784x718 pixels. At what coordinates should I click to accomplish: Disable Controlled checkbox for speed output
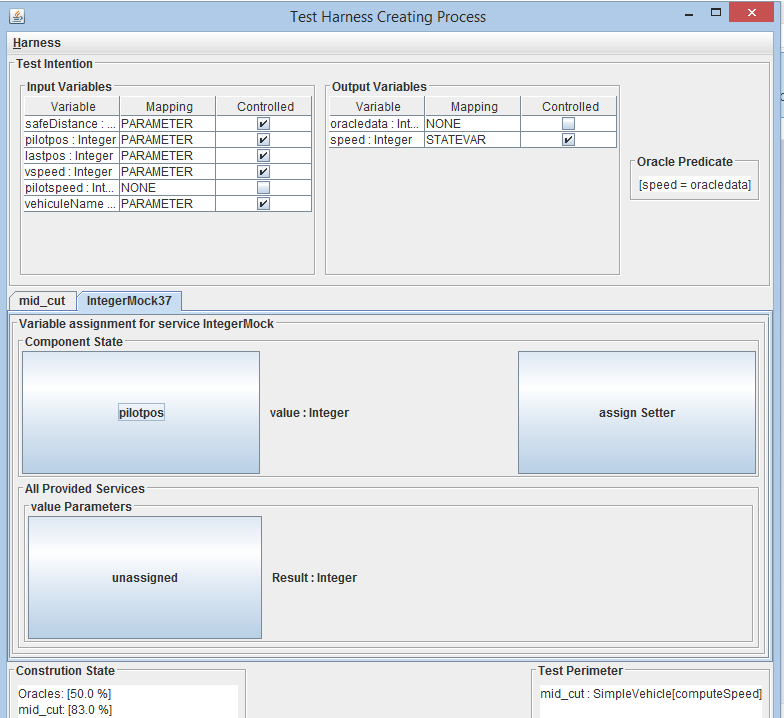coord(568,140)
